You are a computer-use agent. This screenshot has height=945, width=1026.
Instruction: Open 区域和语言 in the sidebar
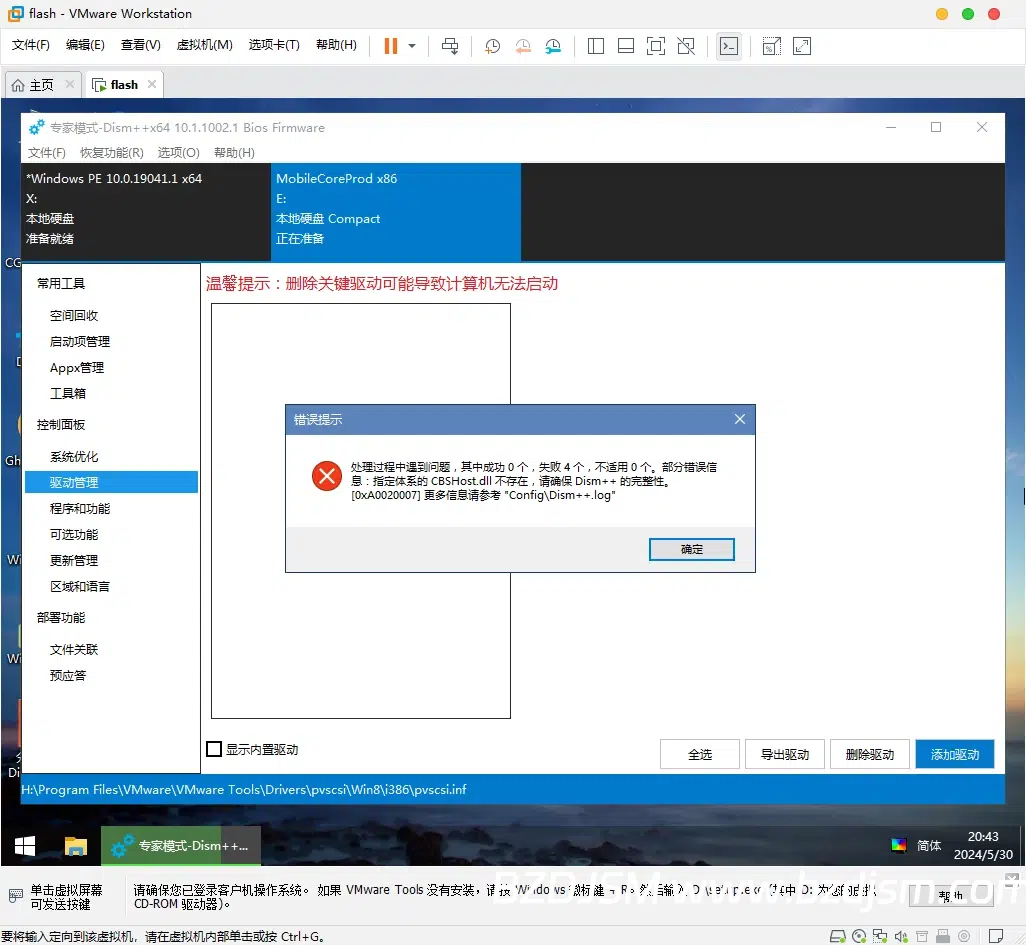pyautogui.click(x=80, y=586)
